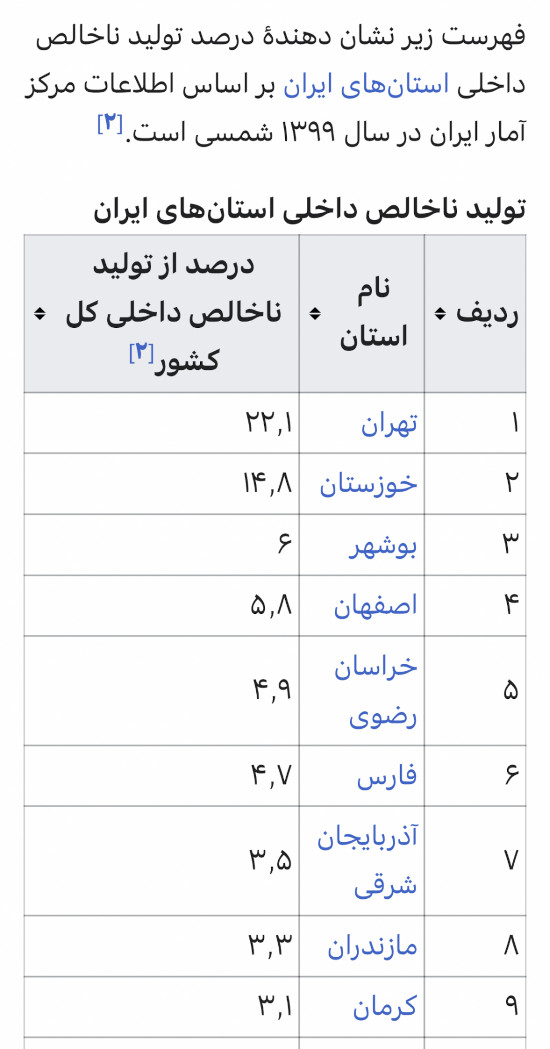Open citation [۲] after شمسی است
The image size is (550, 1049).
point(109,124)
